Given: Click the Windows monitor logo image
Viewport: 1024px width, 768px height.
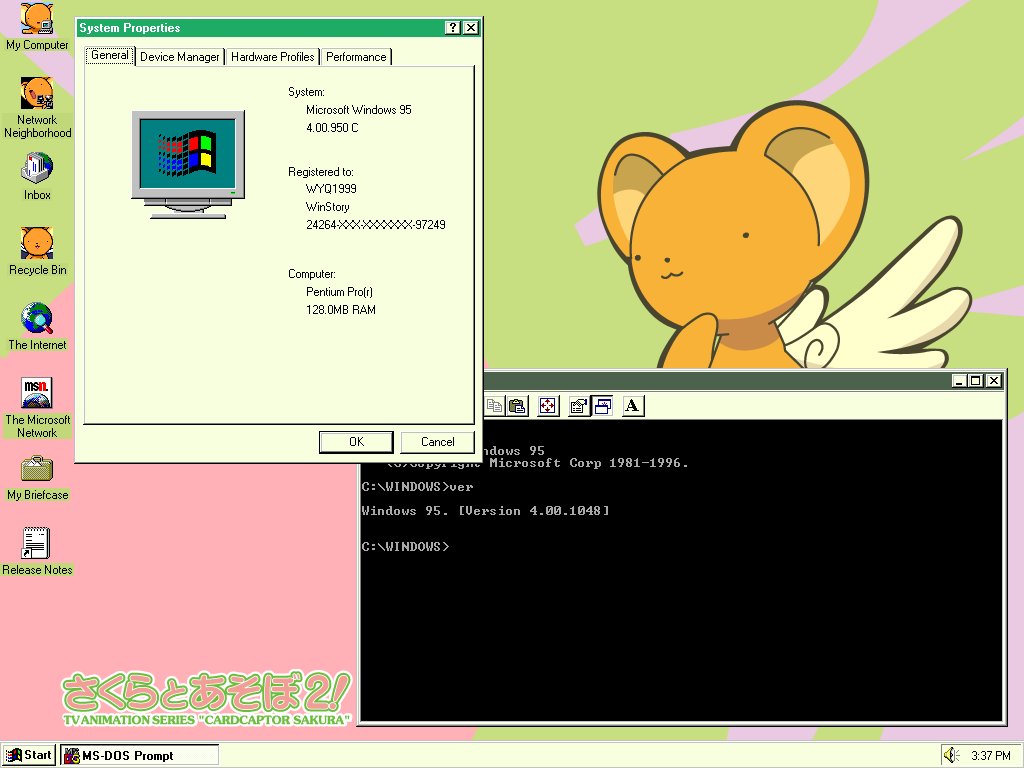Looking at the screenshot, I should click(x=188, y=165).
